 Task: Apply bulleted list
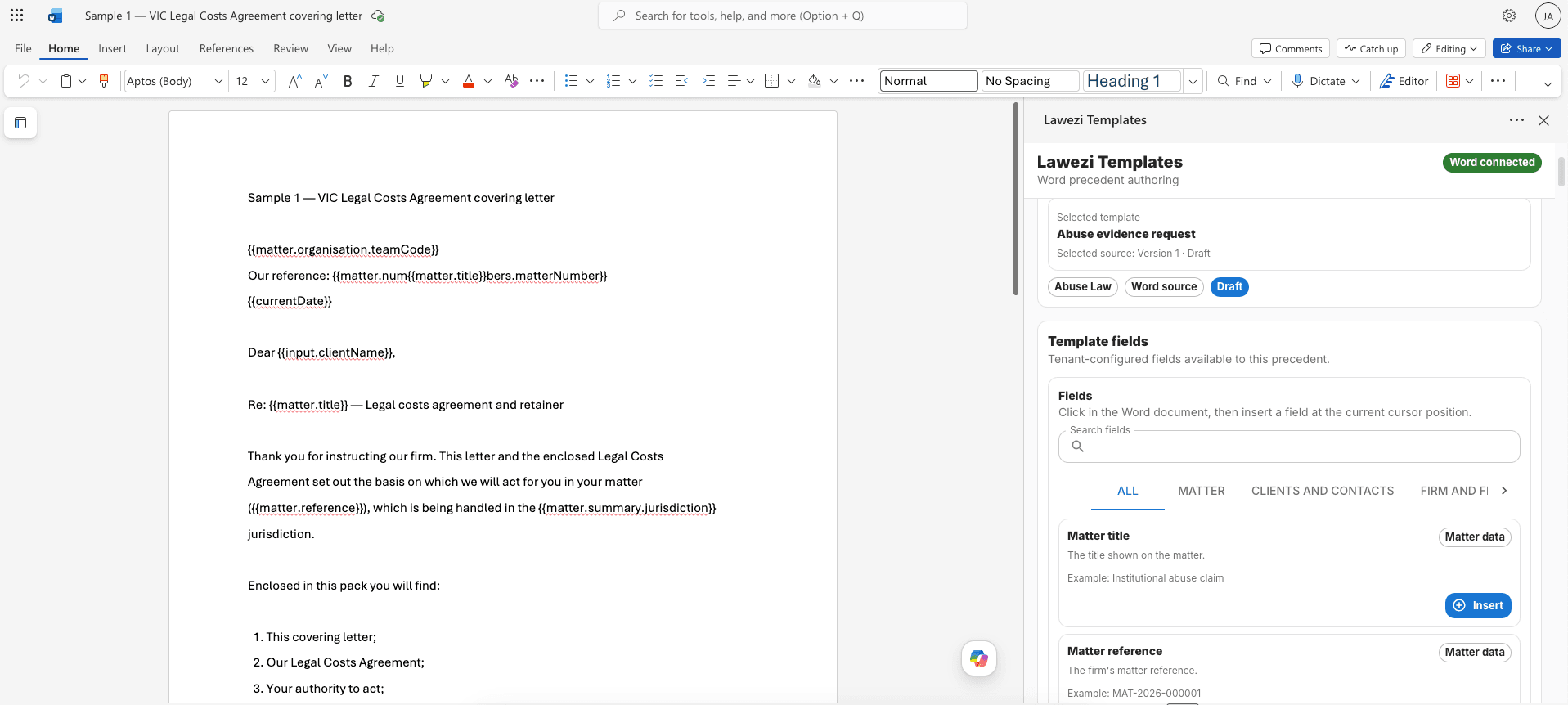(571, 81)
